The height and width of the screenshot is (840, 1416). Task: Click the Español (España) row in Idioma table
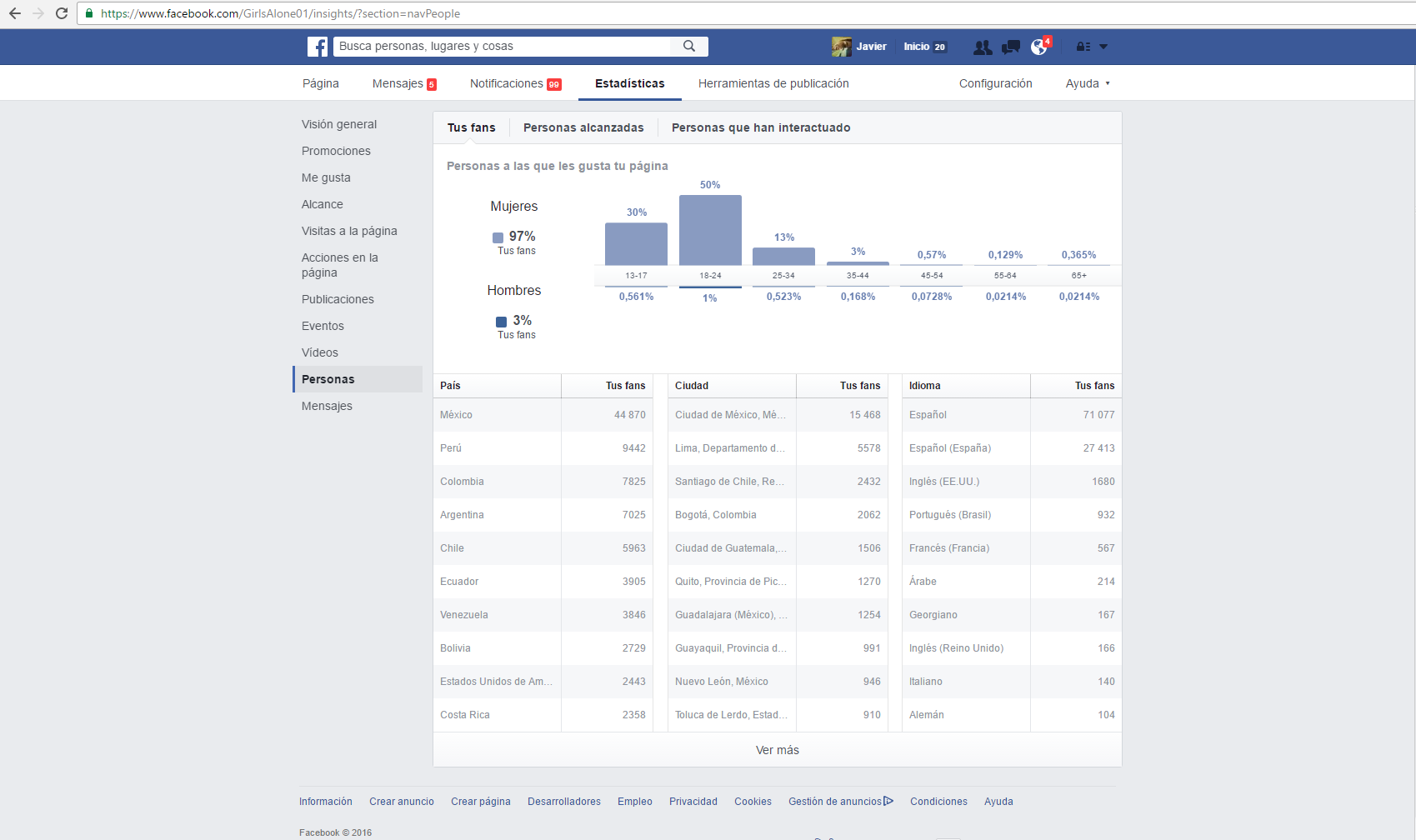1012,448
